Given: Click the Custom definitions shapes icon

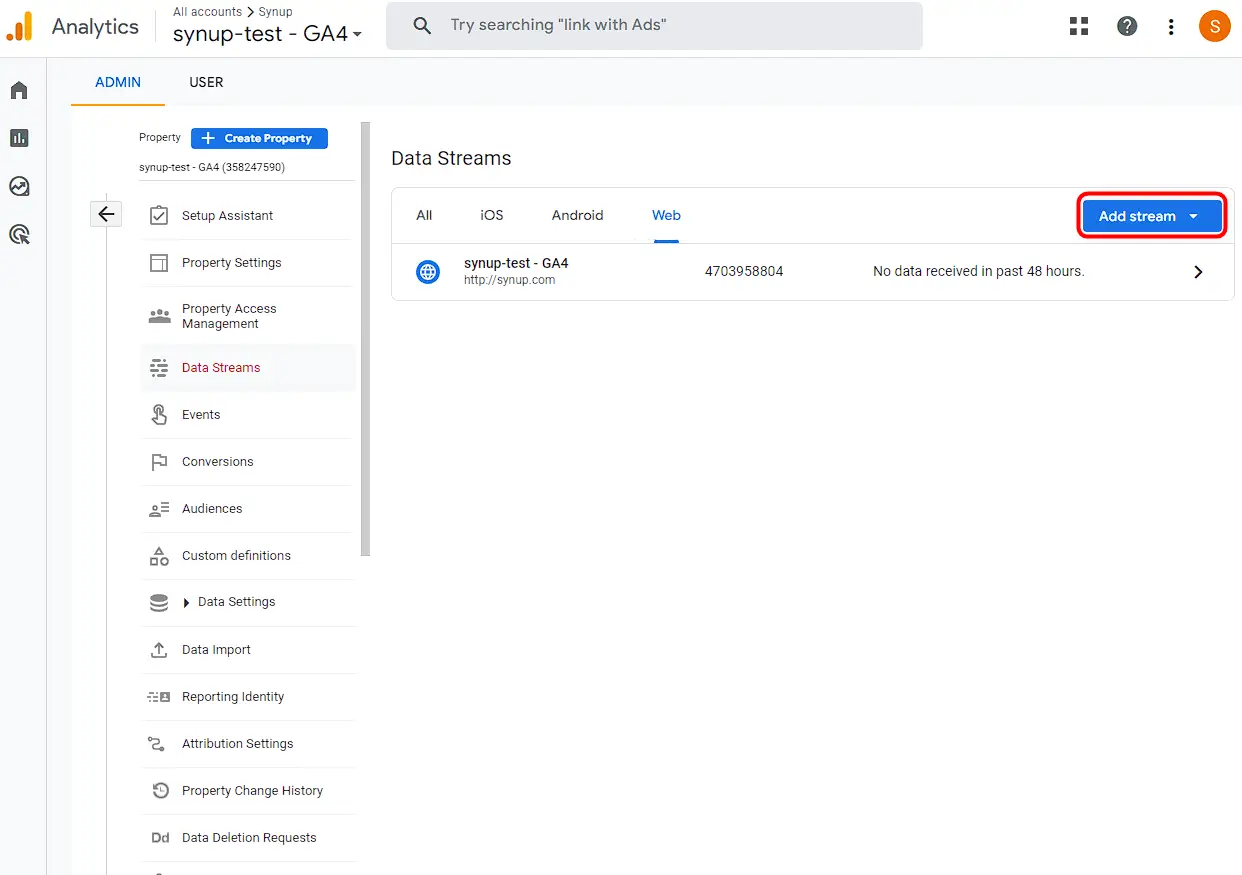Looking at the screenshot, I should (x=159, y=556).
